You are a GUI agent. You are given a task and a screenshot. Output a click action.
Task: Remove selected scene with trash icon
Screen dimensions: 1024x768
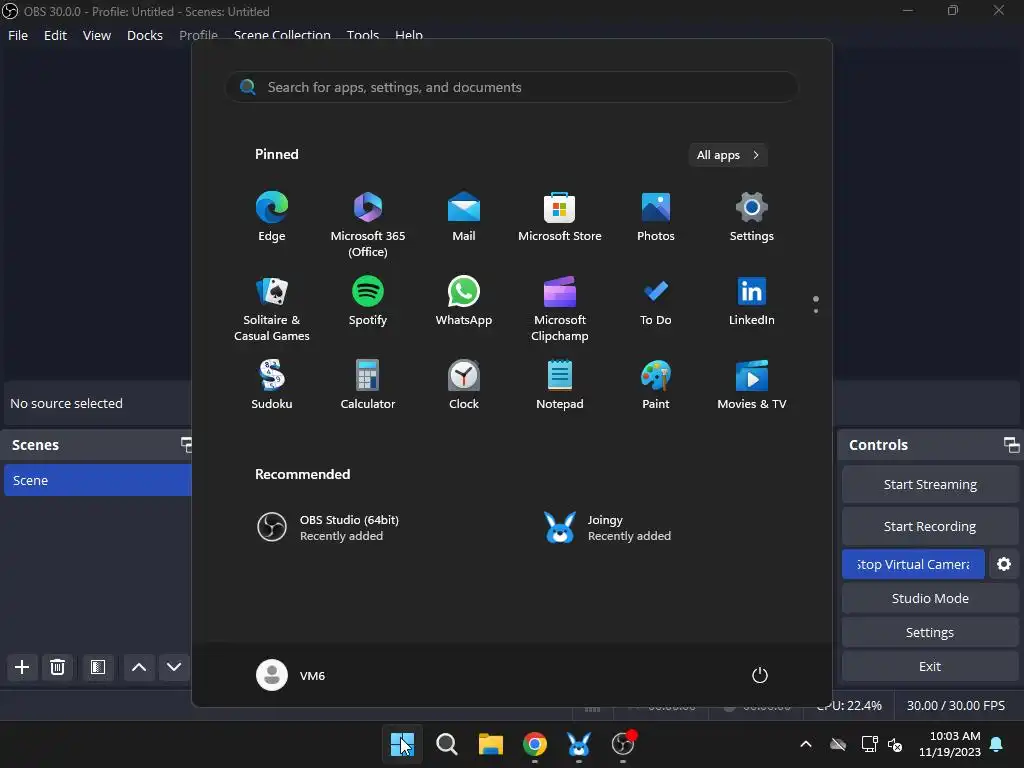tap(57, 667)
